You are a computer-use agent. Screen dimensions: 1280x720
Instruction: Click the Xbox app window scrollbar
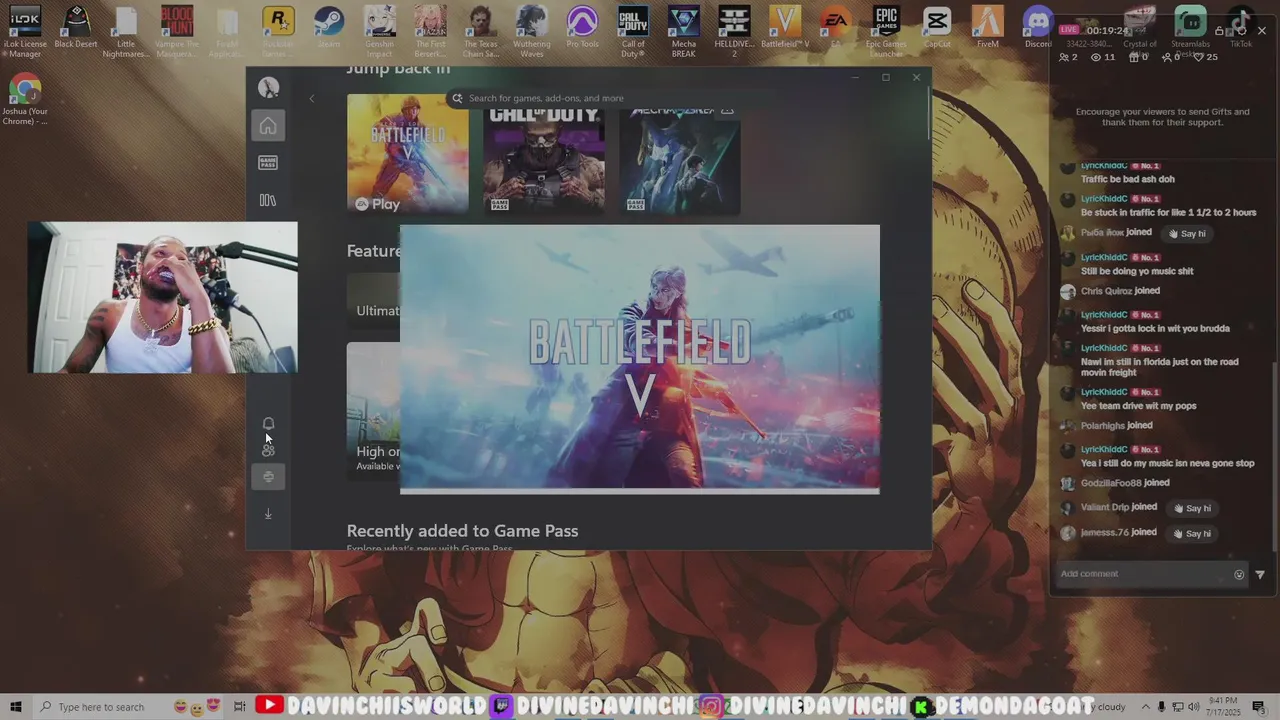pos(929,115)
